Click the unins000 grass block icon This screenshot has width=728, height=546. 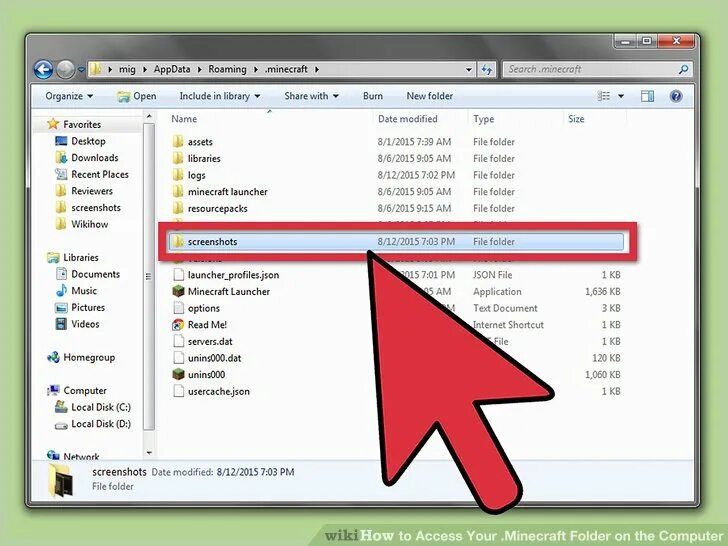click(178, 374)
